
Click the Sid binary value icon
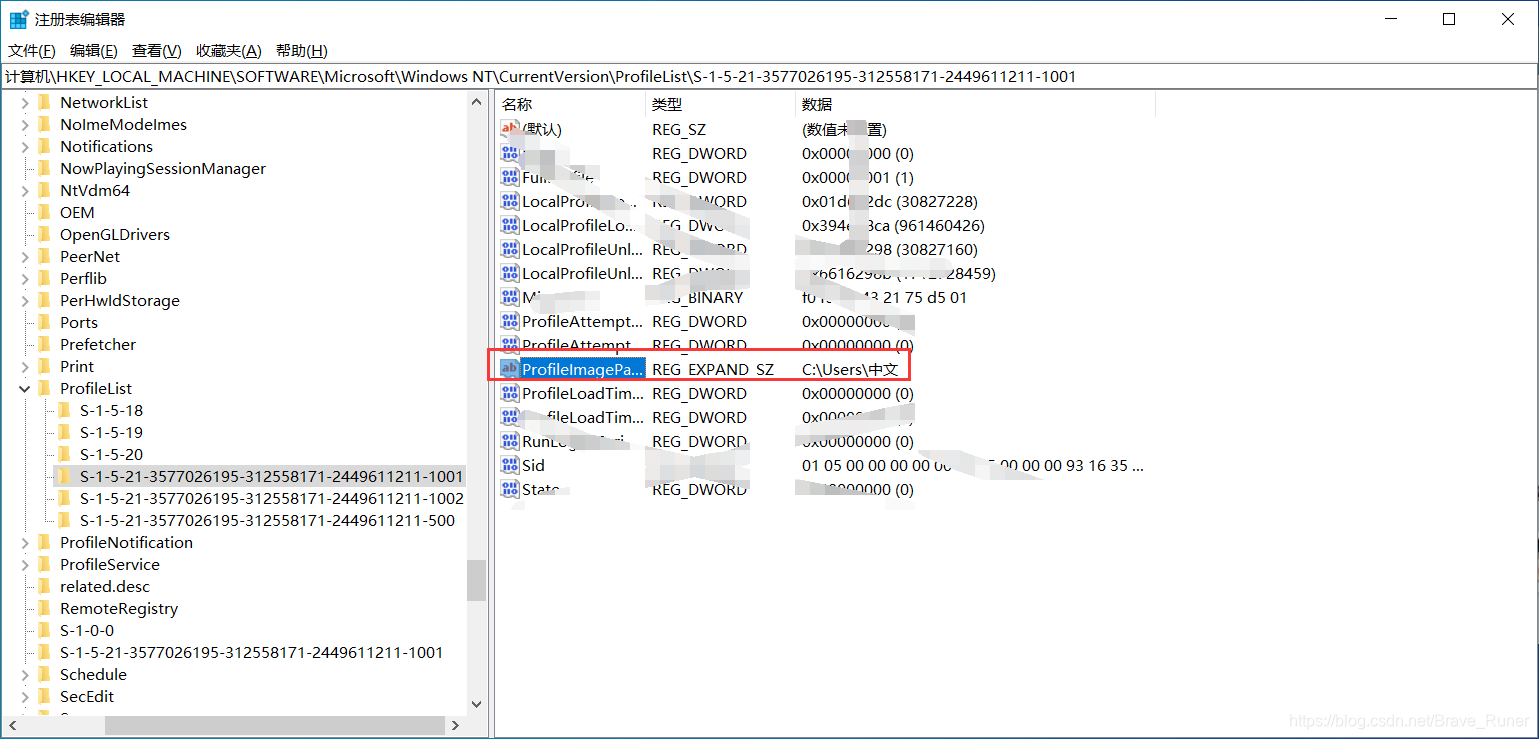510,465
